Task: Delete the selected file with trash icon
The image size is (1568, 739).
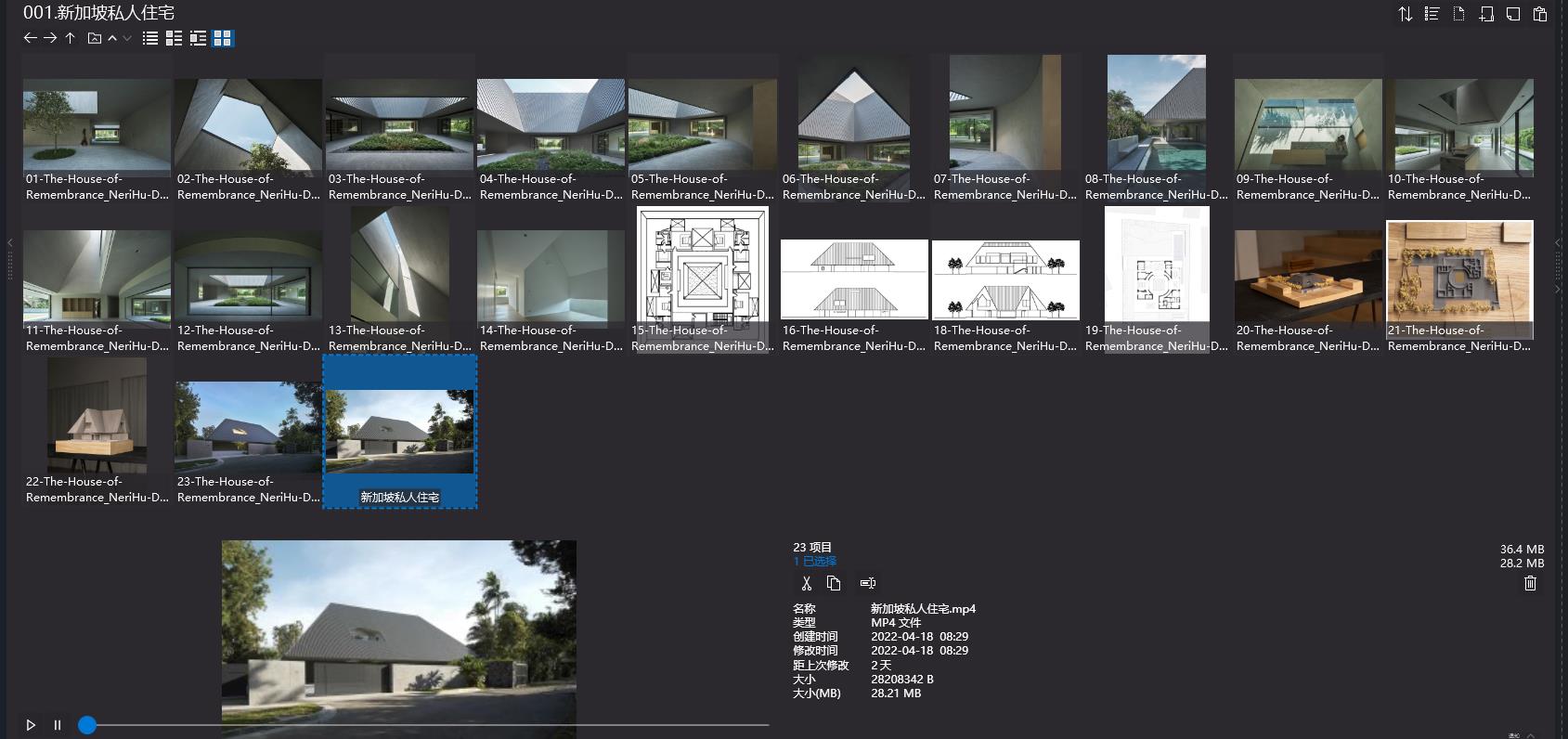Action: click(x=1530, y=583)
